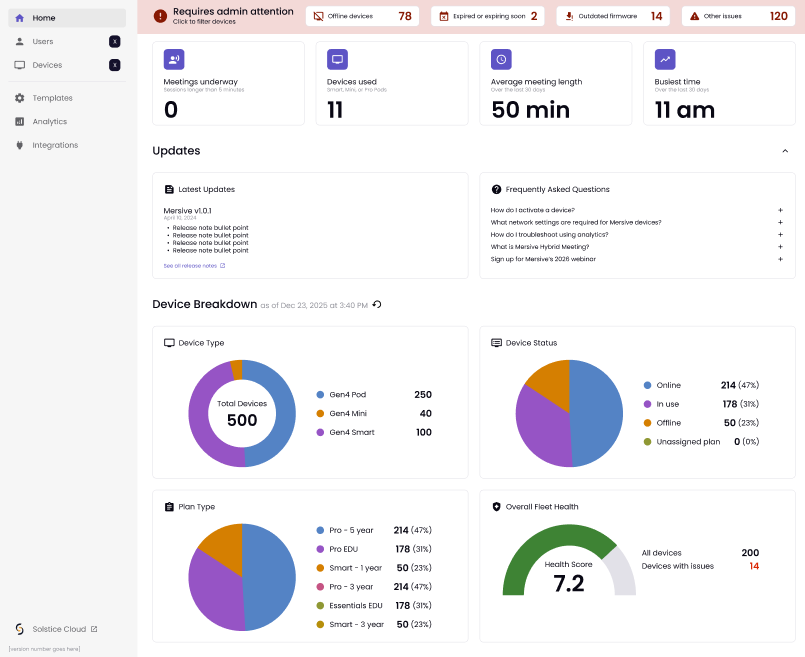Click the In use status legend entry
The image size is (805, 657).
[x=701, y=404]
